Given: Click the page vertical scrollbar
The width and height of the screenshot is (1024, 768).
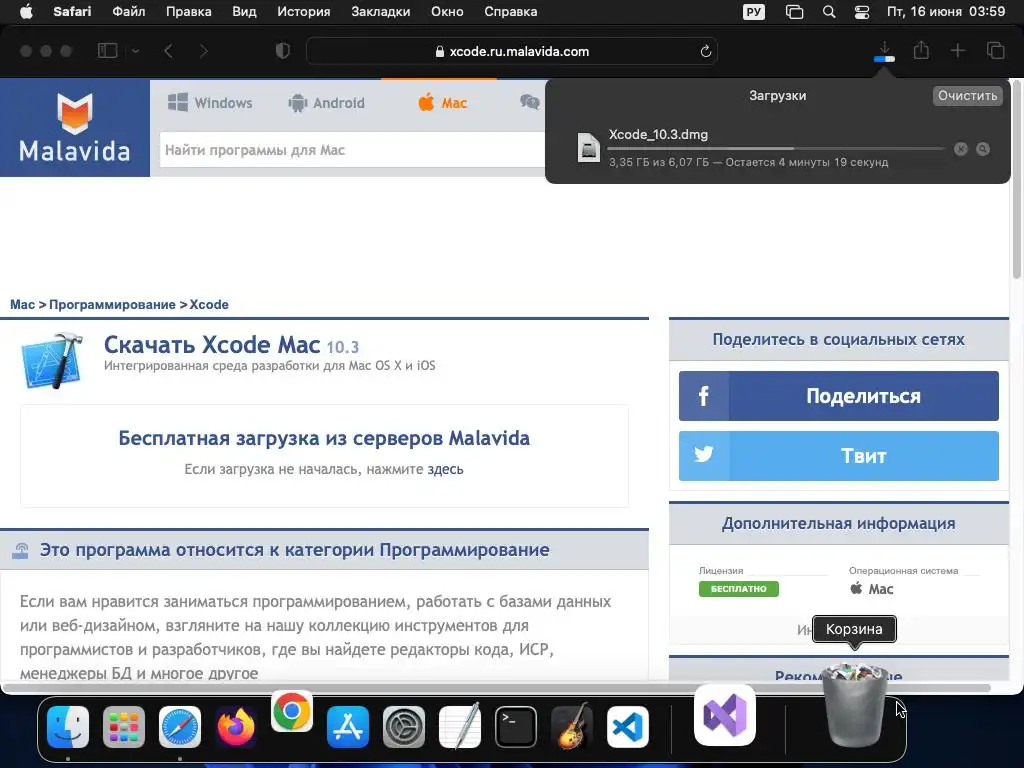Looking at the screenshot, I should [x=1017, y=180].
